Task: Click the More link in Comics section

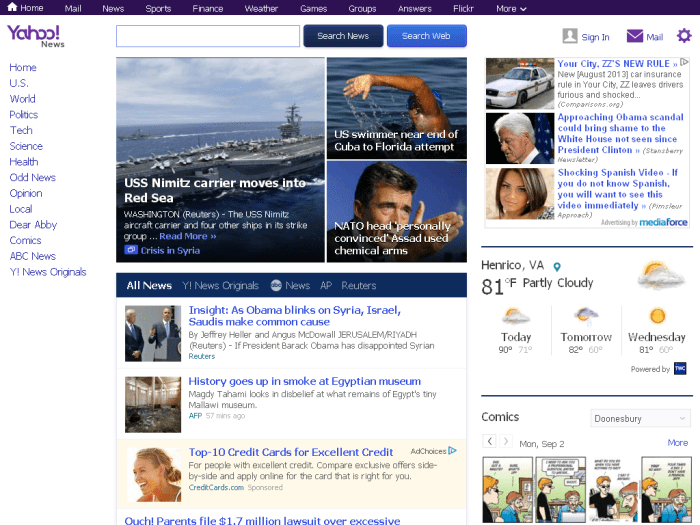Action: pyautogui.click(x=678, y=442)
